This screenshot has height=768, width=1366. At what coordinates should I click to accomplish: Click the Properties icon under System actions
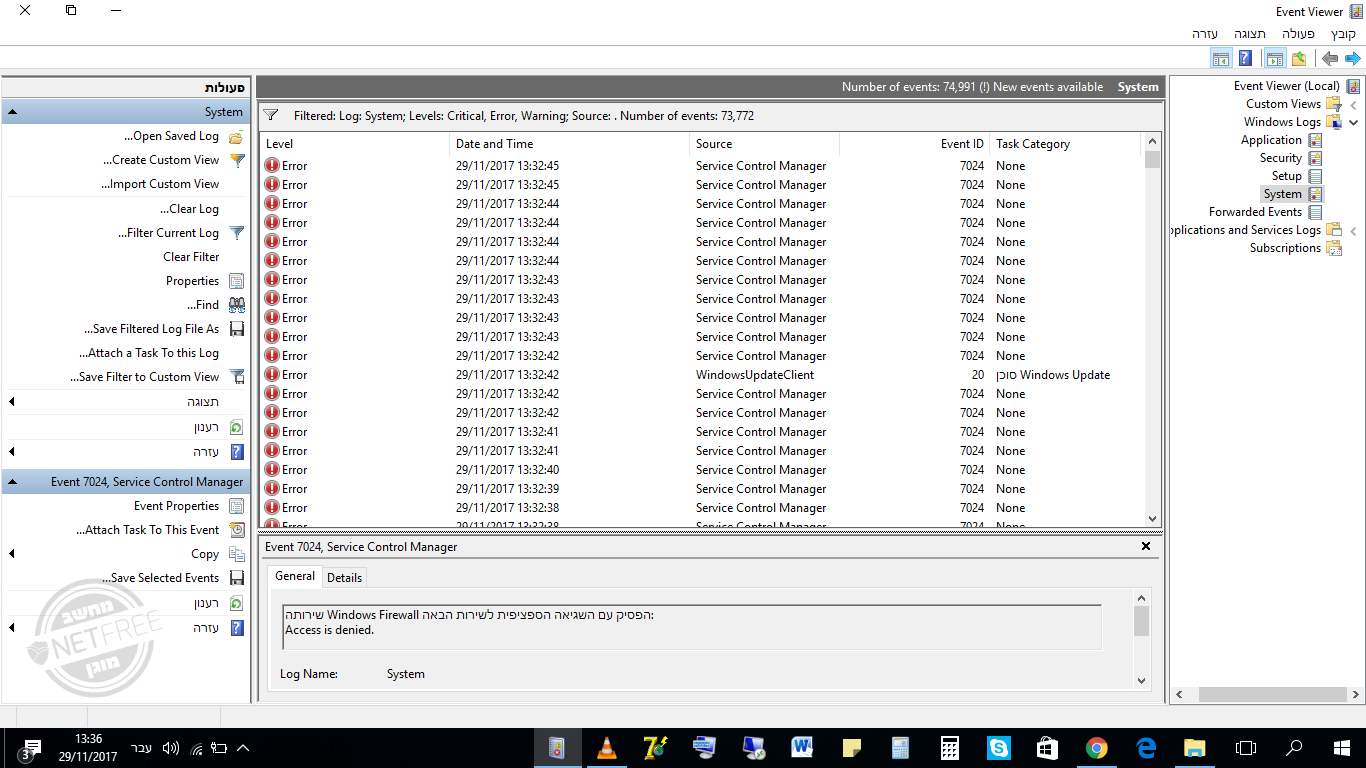[236, 281]
